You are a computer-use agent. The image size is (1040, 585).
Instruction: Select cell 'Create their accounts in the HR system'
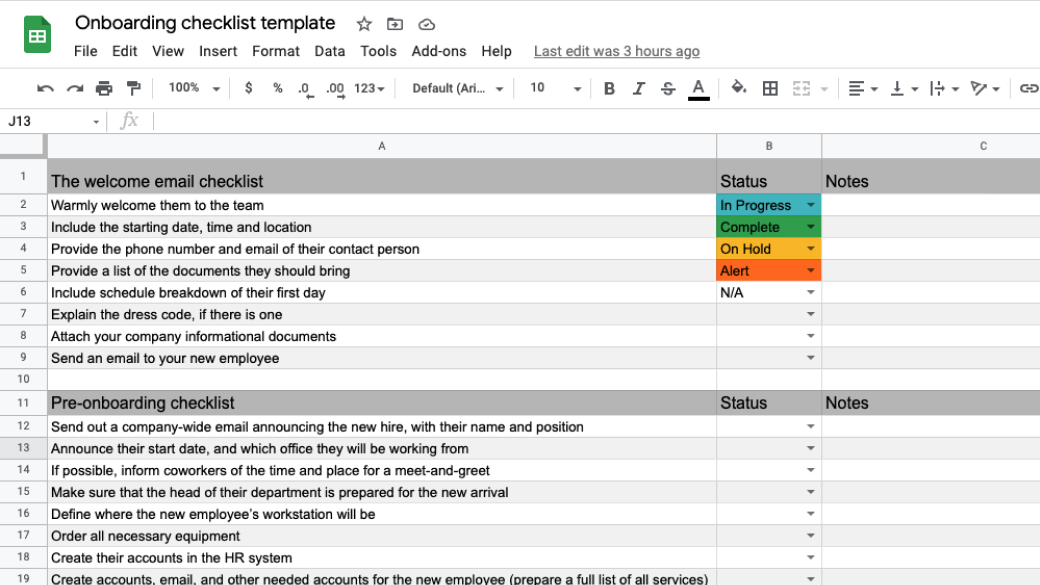tap(382, 558)
